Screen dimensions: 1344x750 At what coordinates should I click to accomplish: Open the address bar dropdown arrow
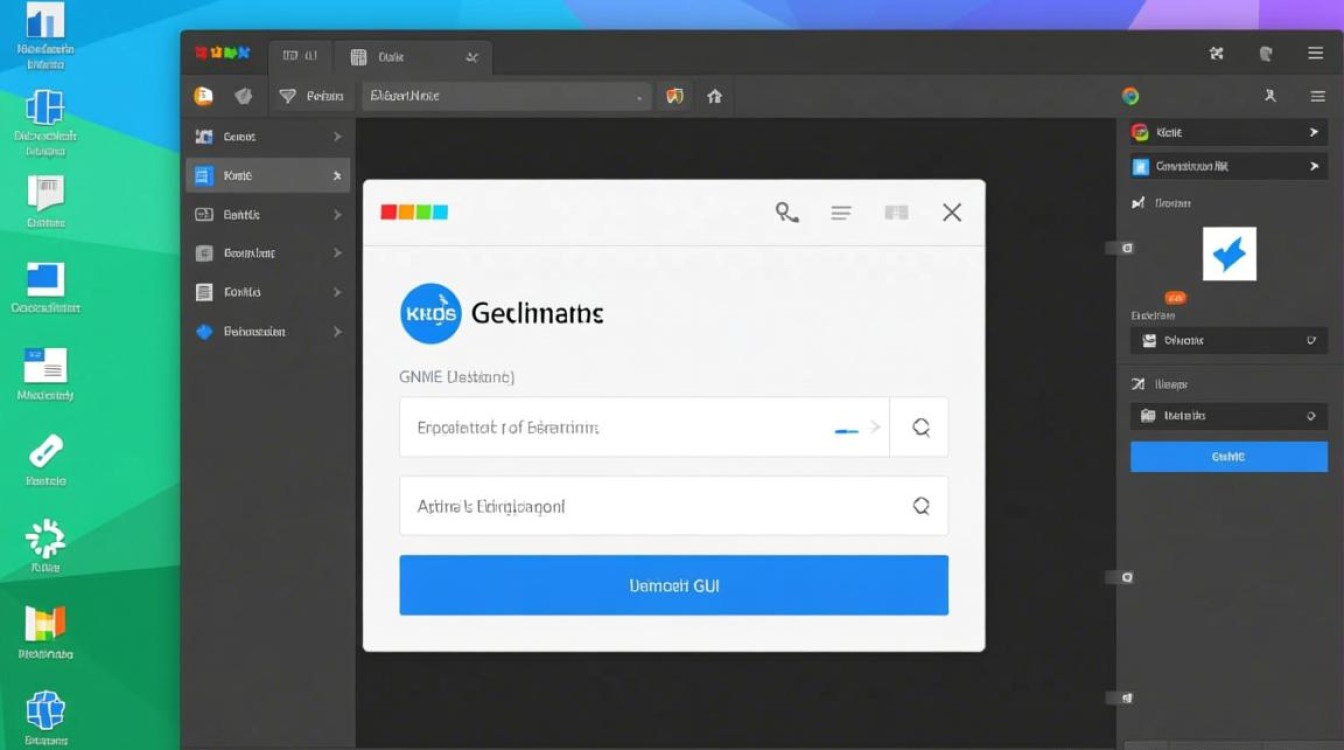point(639,98)
